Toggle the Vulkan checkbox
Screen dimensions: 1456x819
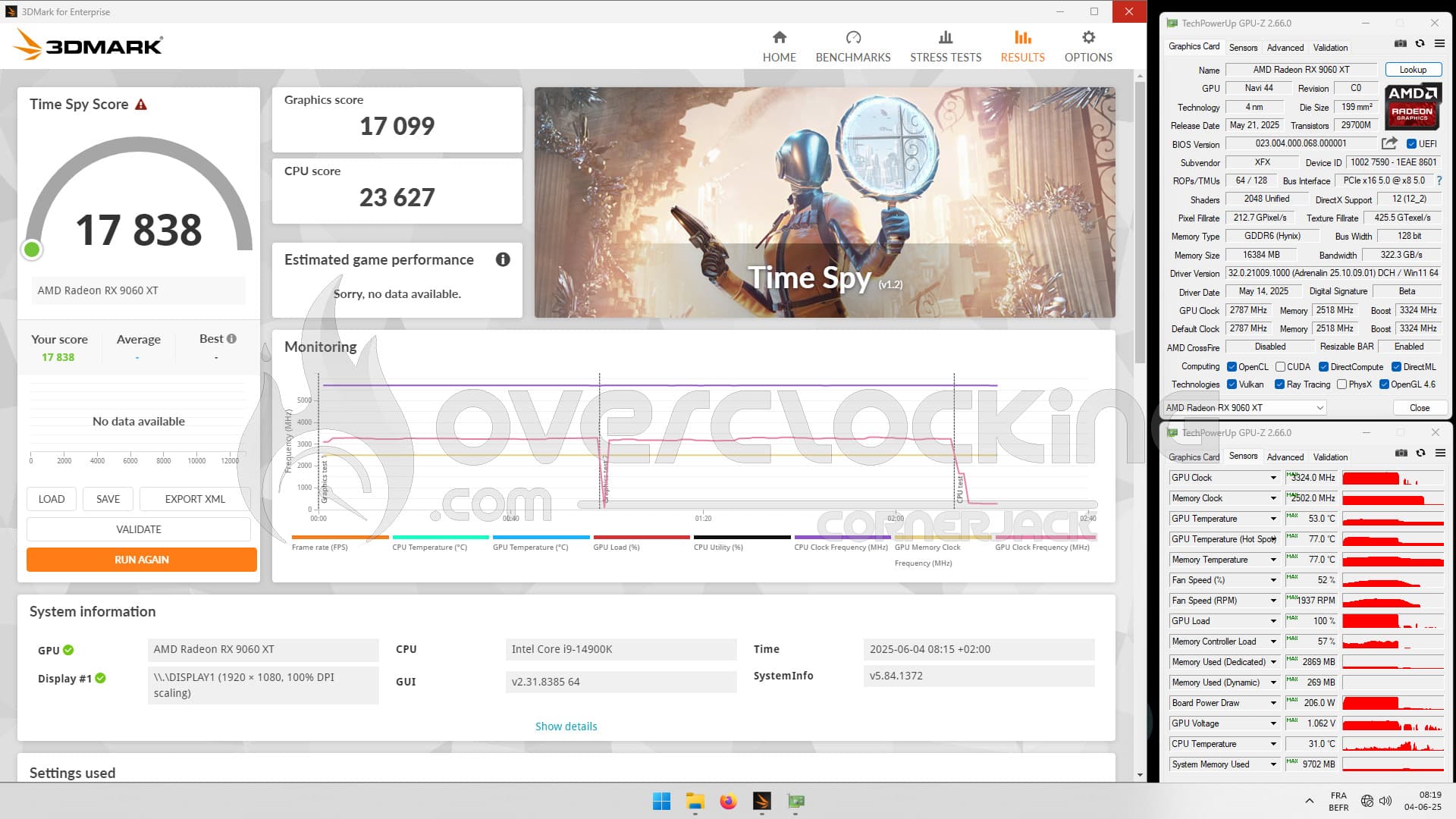click(1232, 384)
